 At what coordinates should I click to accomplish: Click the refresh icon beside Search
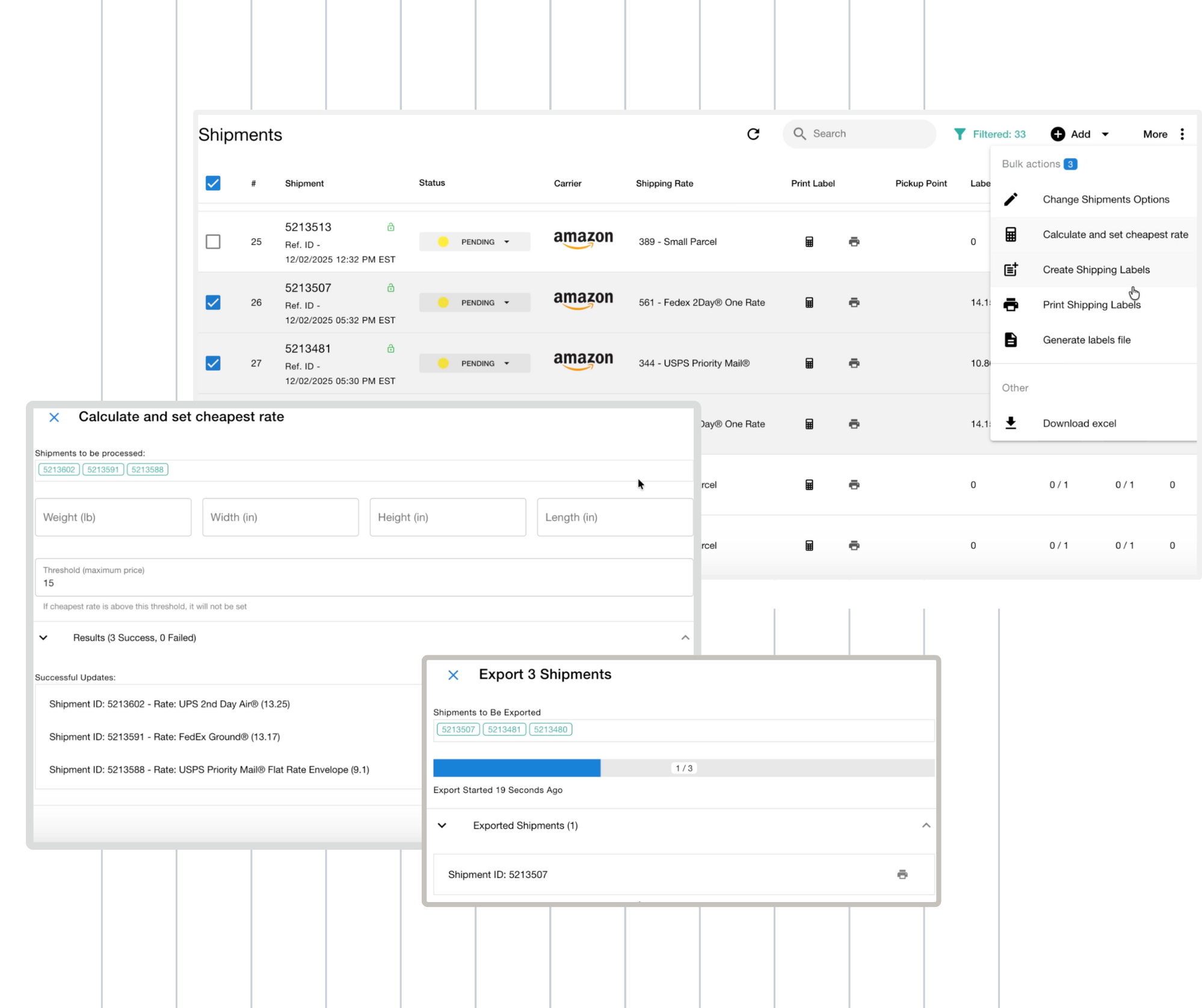(753, 134)
